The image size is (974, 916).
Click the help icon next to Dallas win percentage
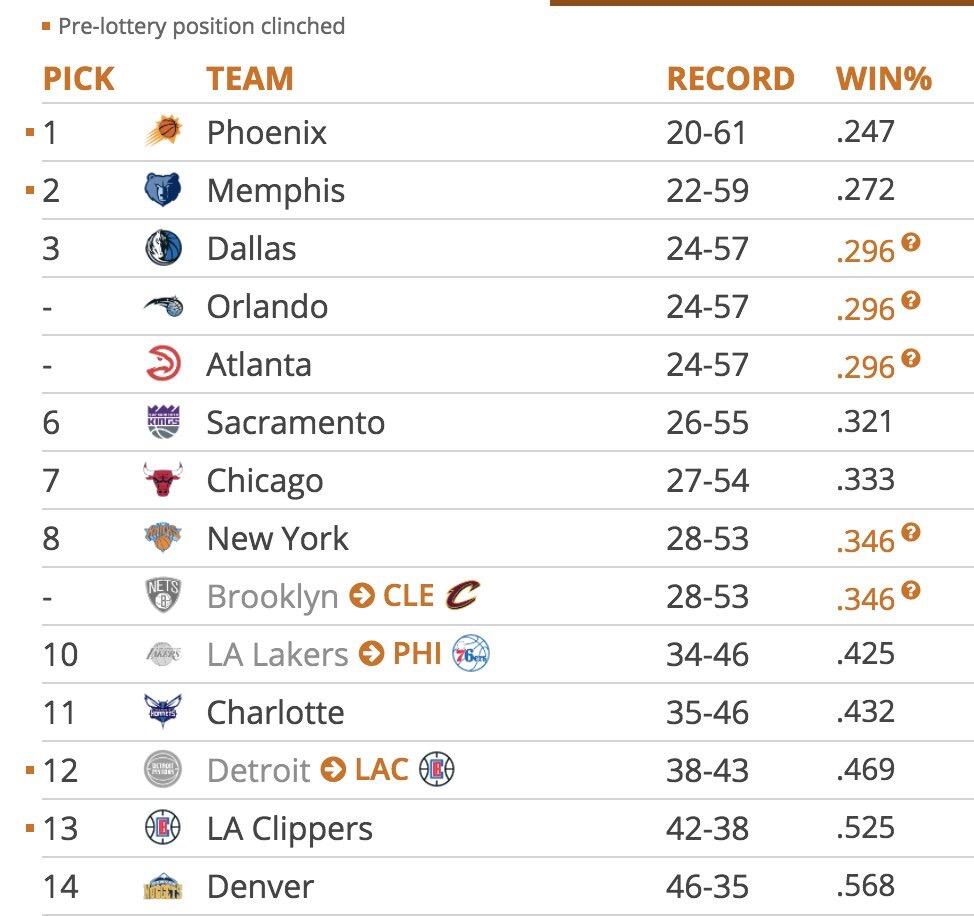pyautogui.click(x=910, y=242)
